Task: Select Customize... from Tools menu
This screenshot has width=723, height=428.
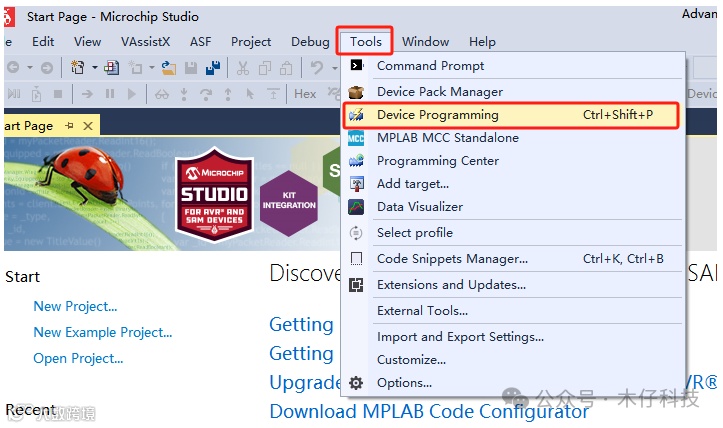Action: click(x=513, y=359)
